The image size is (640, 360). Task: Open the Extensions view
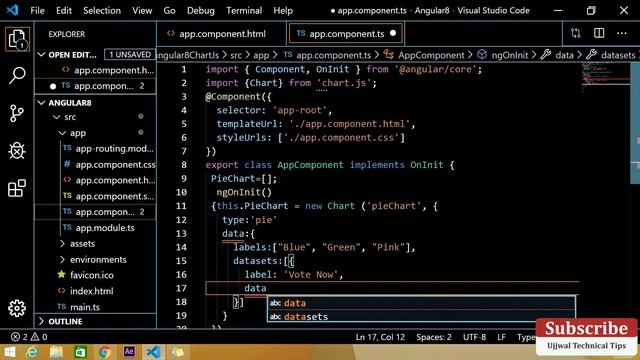[x=17, y=188]
